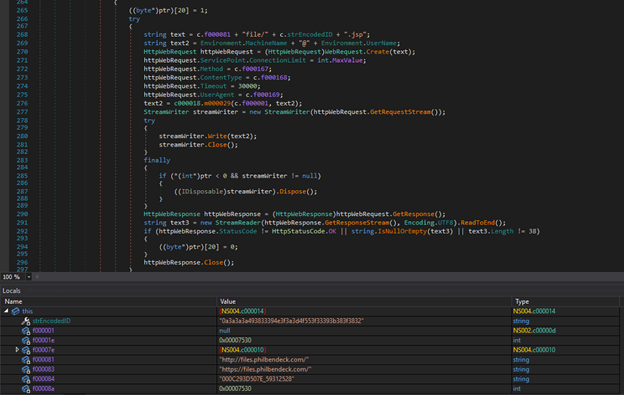Click the Locals panel title

pyautogui.click(x=11, y=291)
